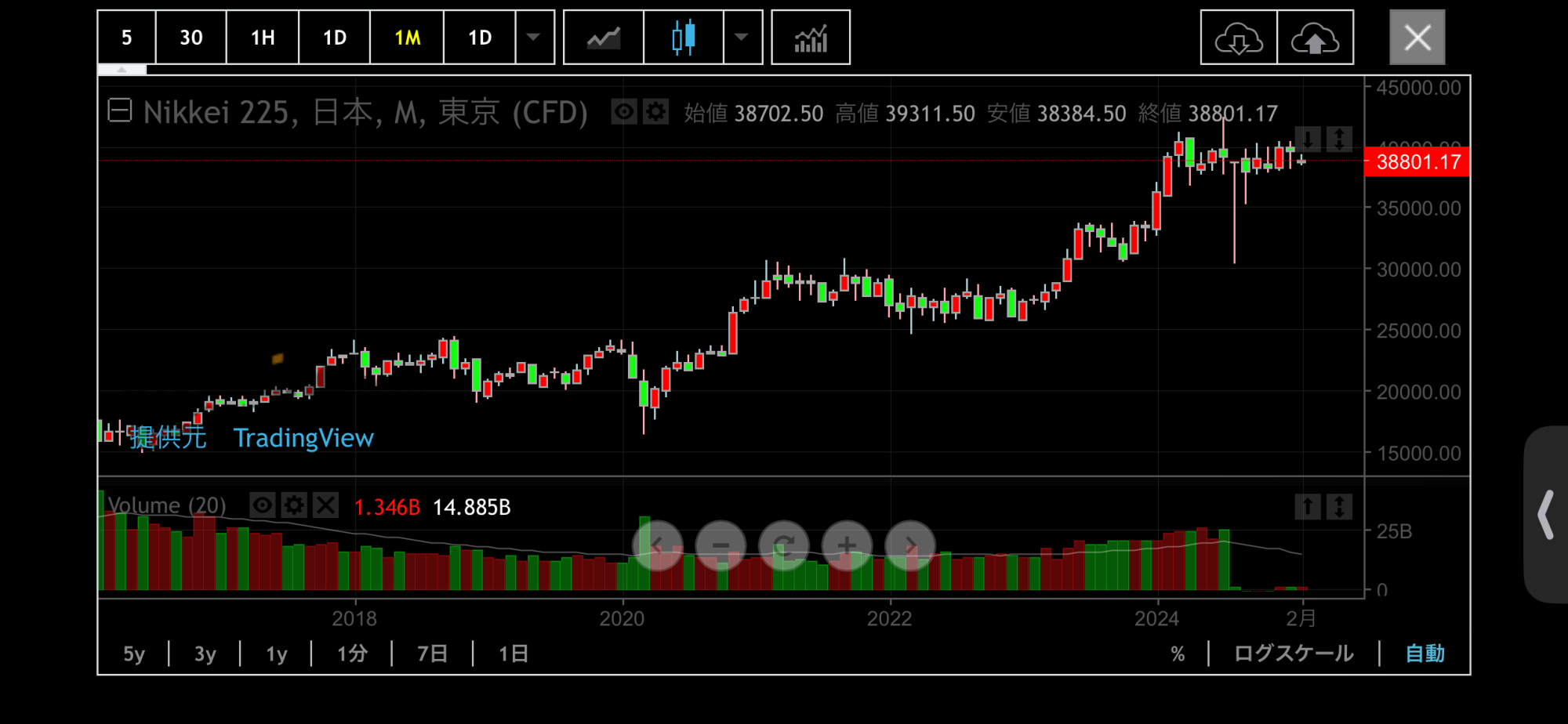
Task: Open the TradingView provider link
Action: [x=303, y=438]
